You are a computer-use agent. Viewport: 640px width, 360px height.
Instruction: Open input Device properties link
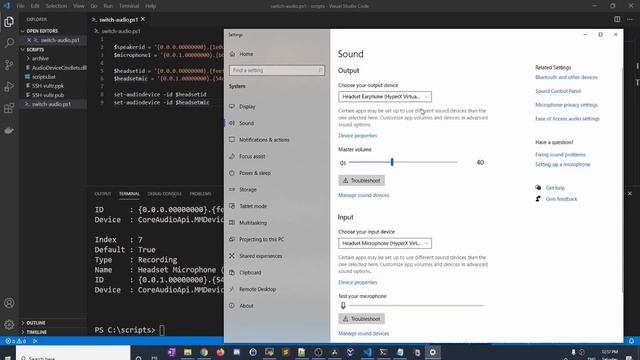pos(358,282)
